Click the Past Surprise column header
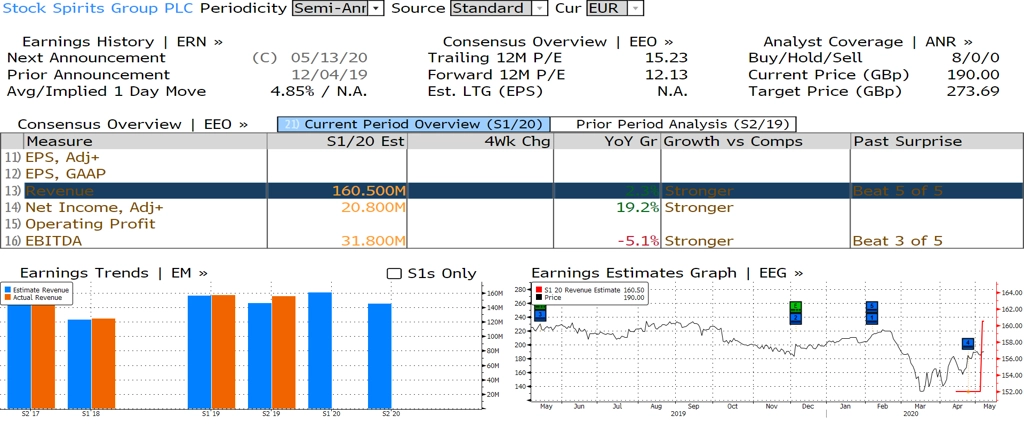The height and width of the screenshot is (424, 1024). point(936,141)
